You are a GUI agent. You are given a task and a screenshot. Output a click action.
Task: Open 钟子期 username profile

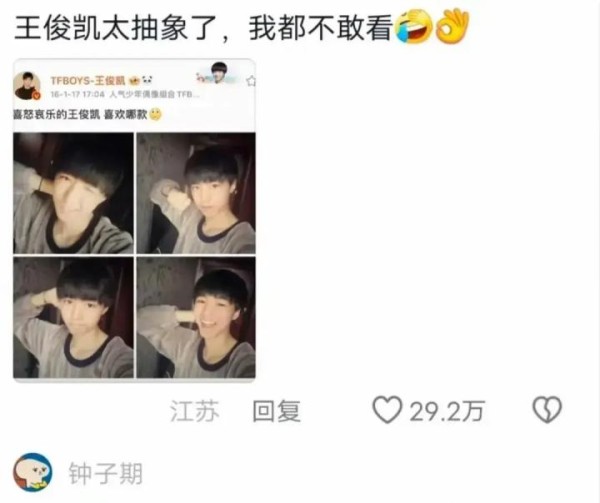pyautogui.click(x=106, y=474)
